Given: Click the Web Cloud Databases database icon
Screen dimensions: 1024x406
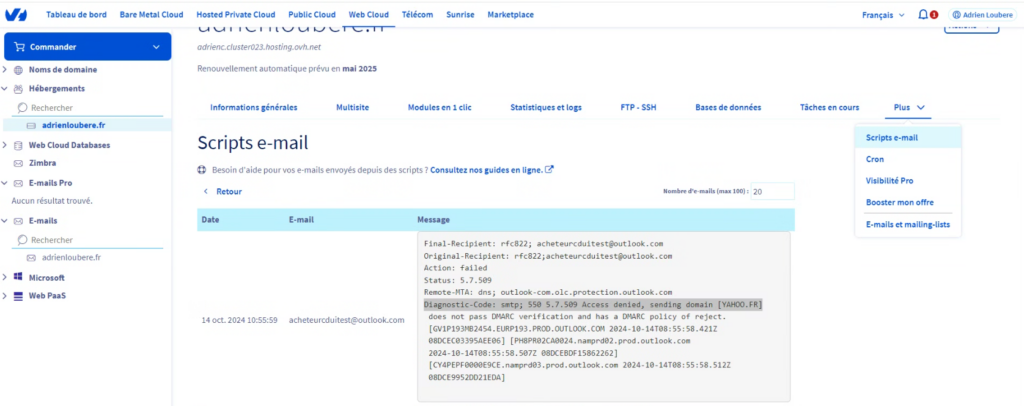Looking at the screenshot, I should pos(18,145).
